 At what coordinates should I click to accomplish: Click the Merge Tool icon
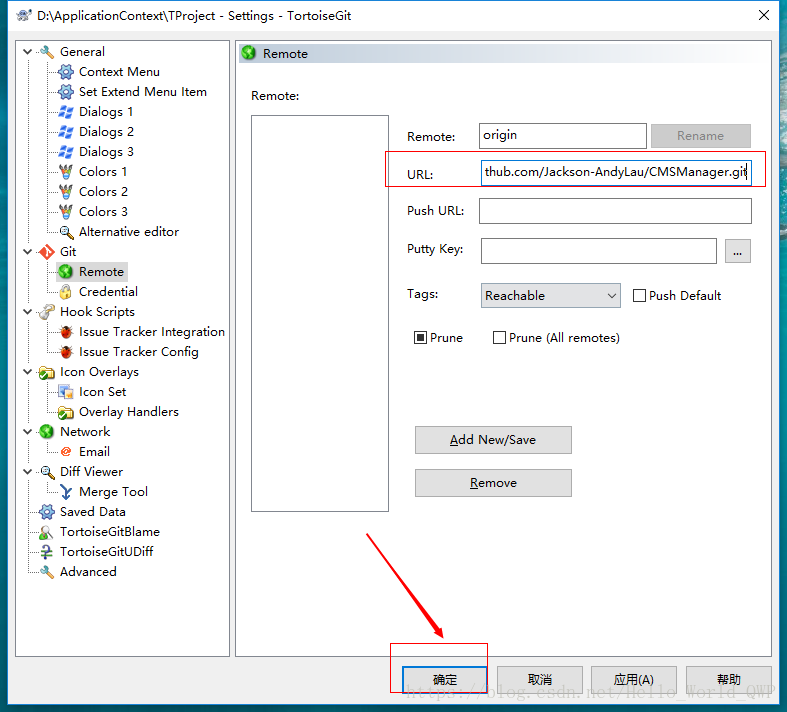point(66,492)
